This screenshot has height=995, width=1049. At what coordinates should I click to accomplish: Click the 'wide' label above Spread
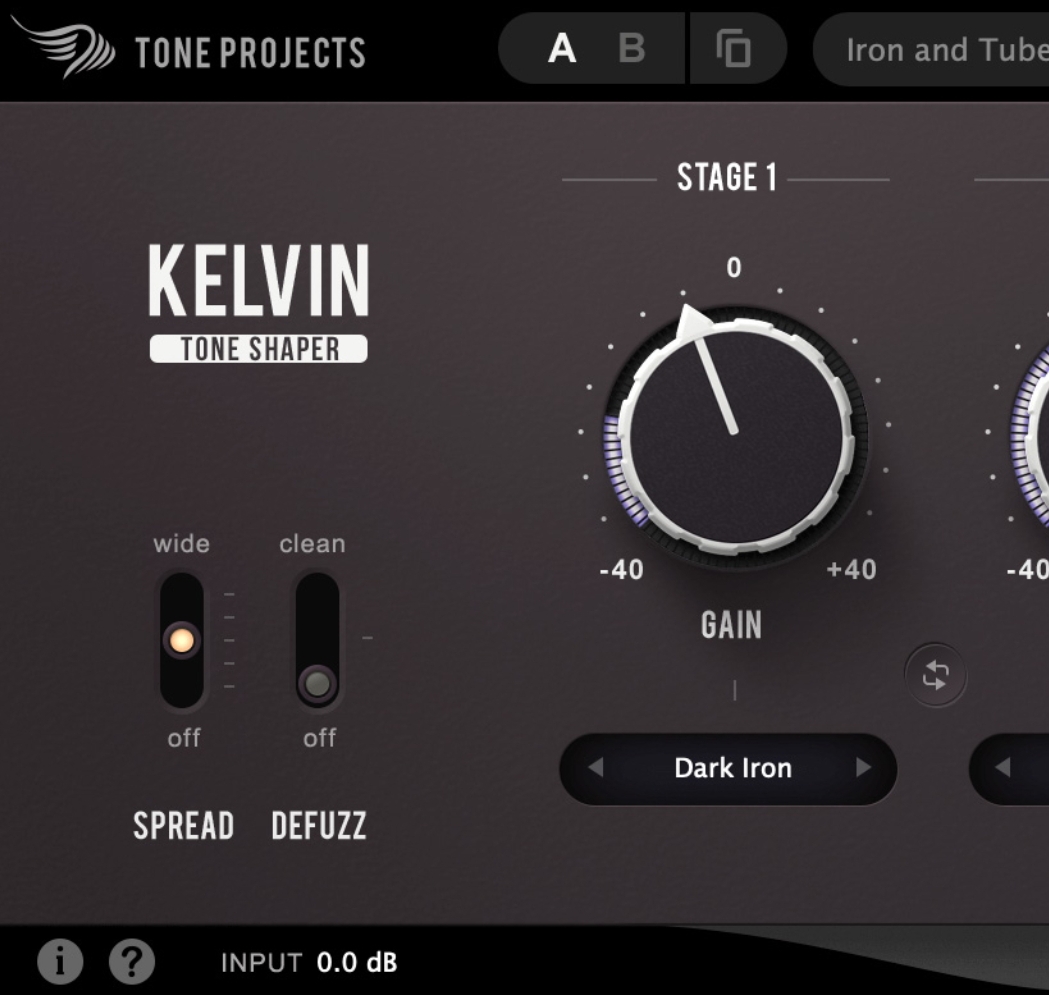click(x=181, y=543)
